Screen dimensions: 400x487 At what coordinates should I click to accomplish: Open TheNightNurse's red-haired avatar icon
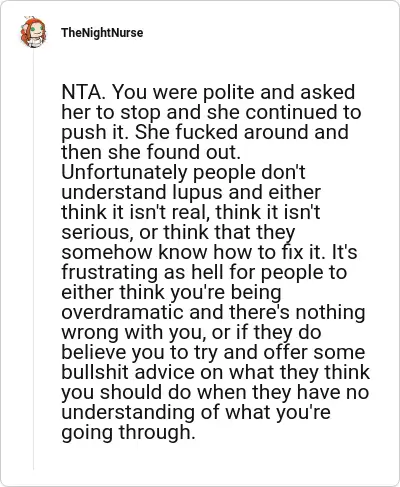[33, 32]
